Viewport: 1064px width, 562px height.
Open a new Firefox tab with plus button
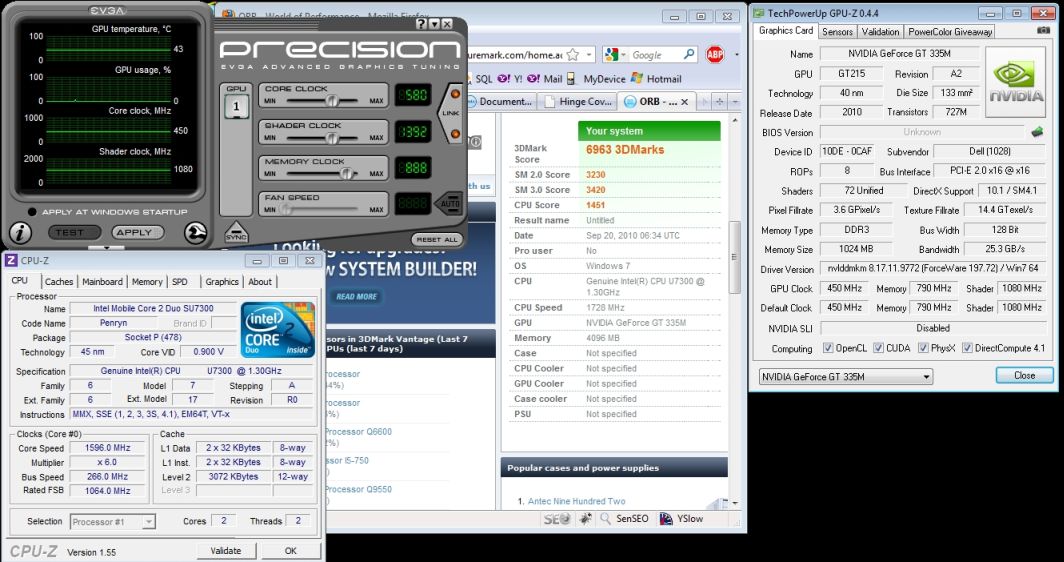click(x=719, y=101)
